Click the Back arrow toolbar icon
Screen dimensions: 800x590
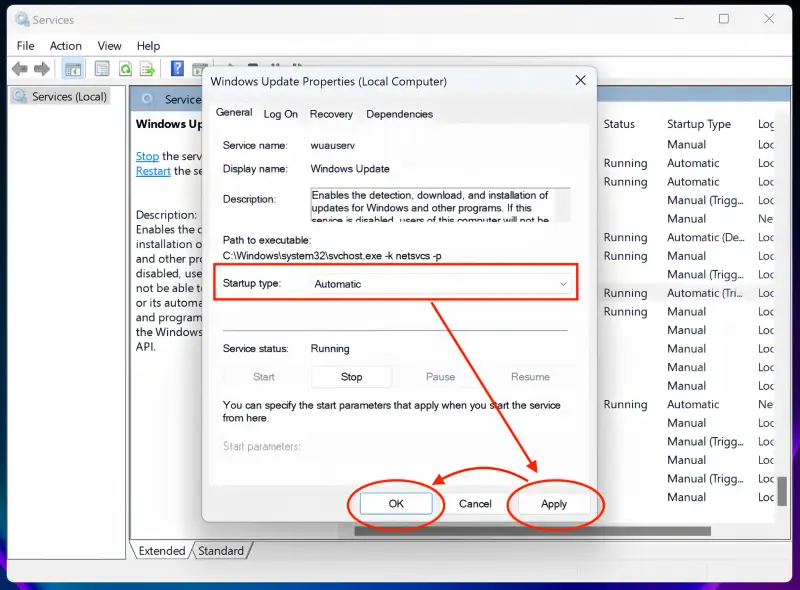click(x=20, y=69)
